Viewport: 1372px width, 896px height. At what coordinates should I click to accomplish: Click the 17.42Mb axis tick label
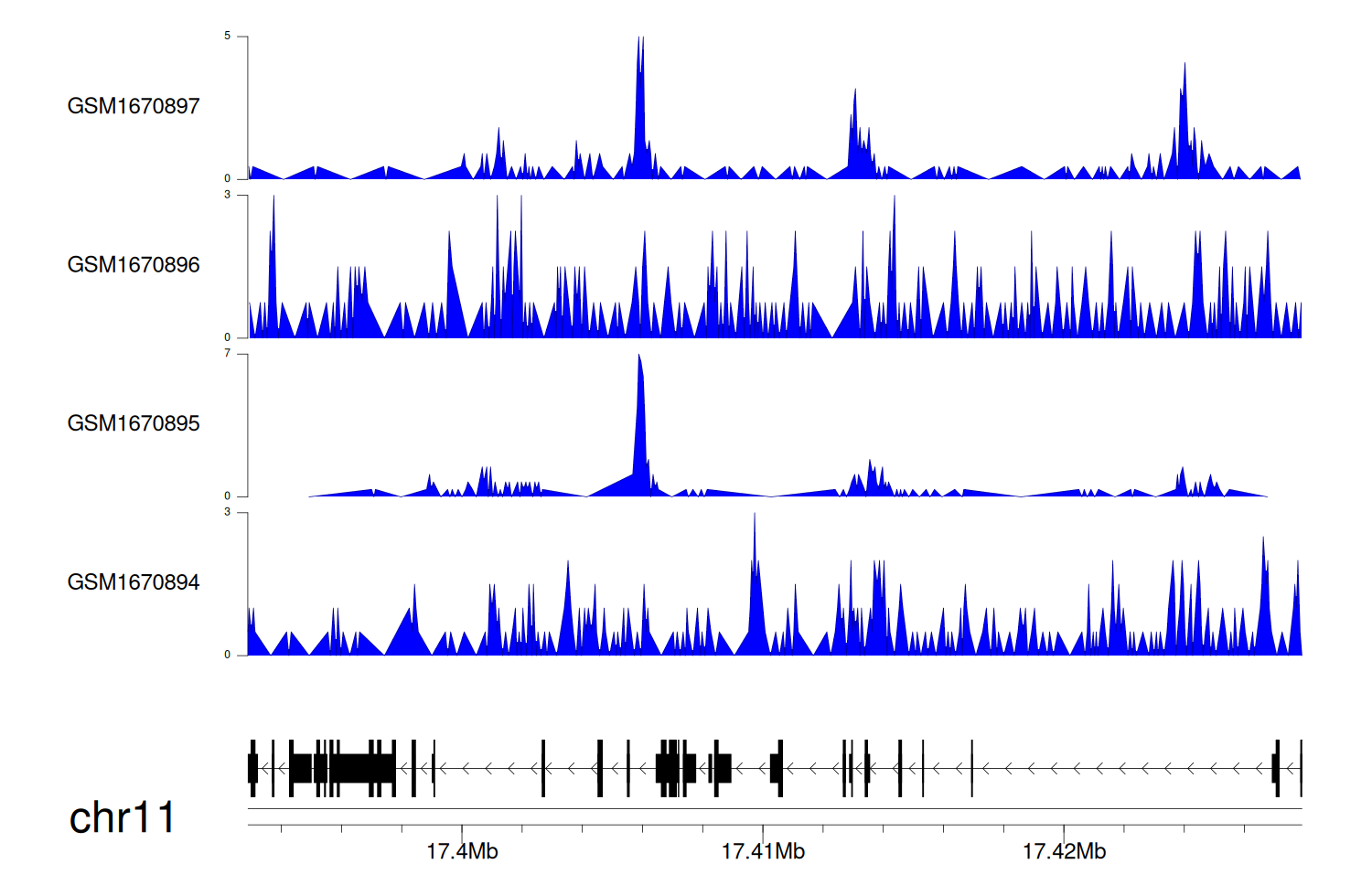tap(1064, 851)
